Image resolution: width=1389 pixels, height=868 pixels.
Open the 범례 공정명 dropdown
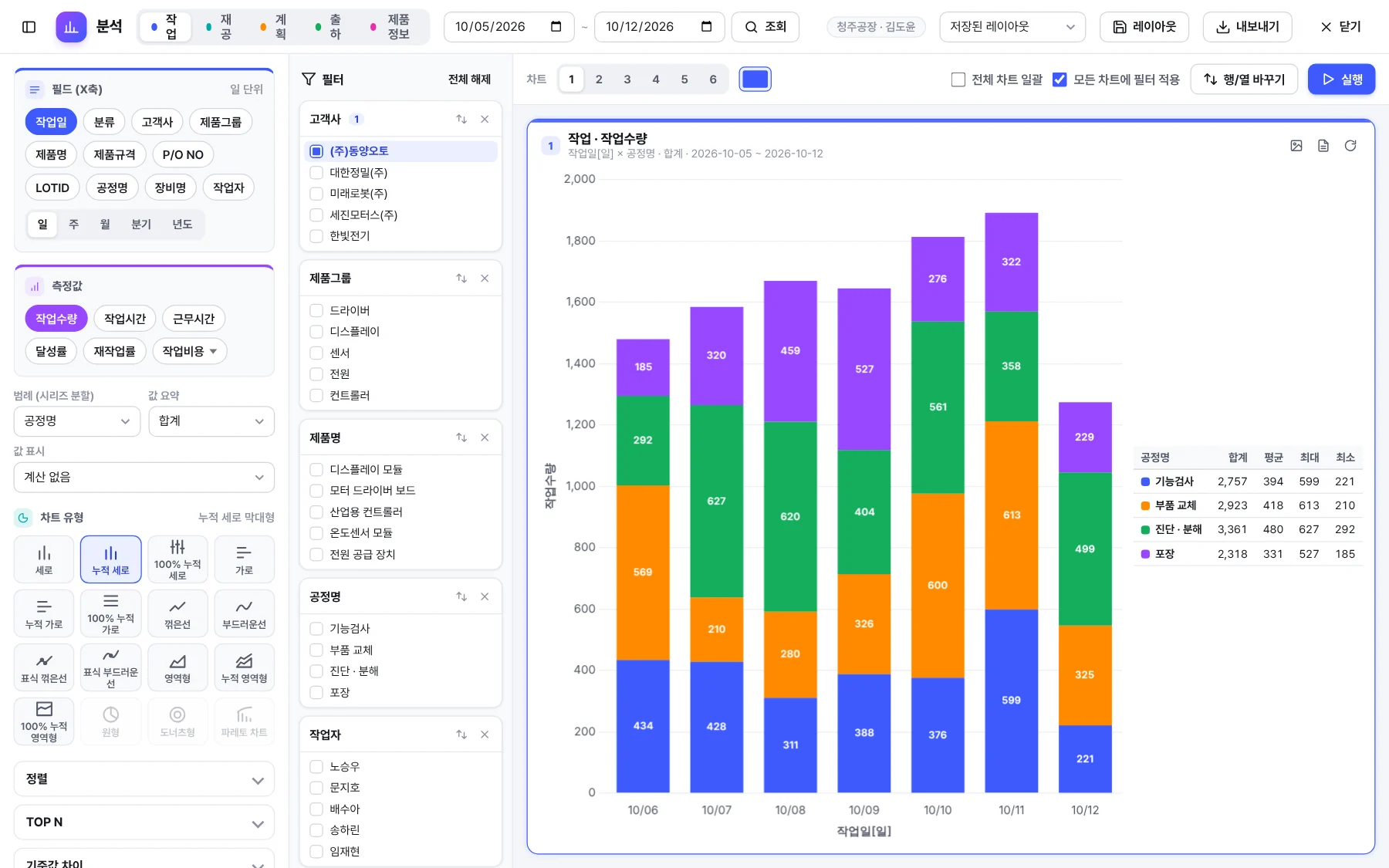click(77, 421)
